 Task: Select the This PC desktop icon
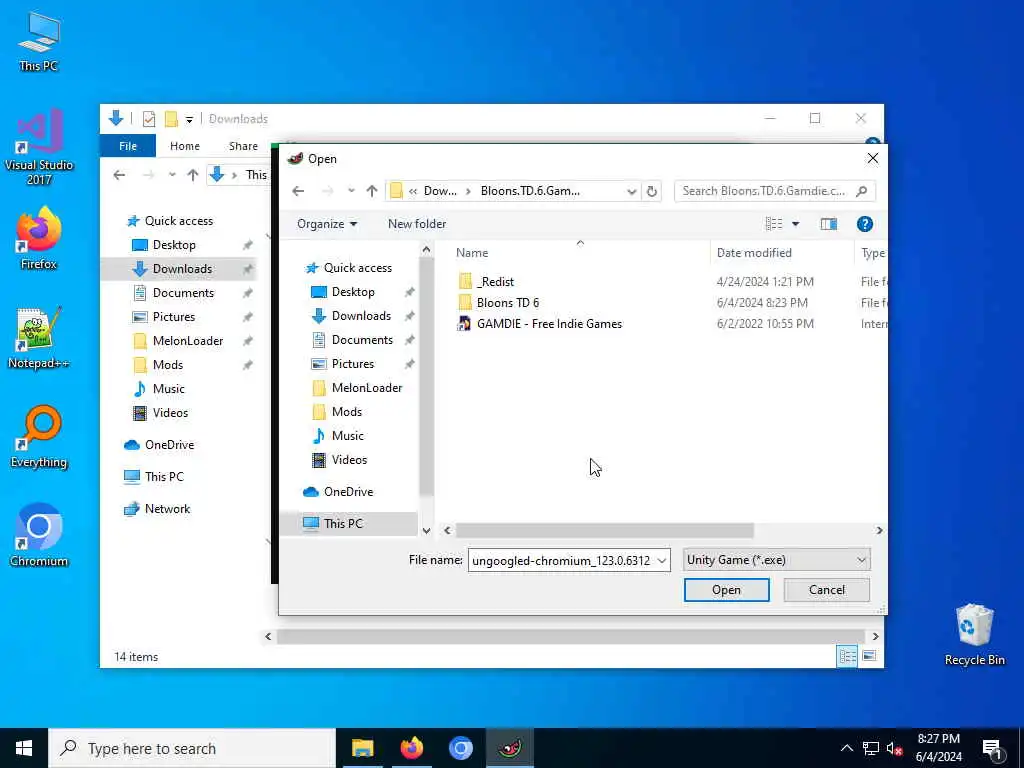click(x=39, y=41)
